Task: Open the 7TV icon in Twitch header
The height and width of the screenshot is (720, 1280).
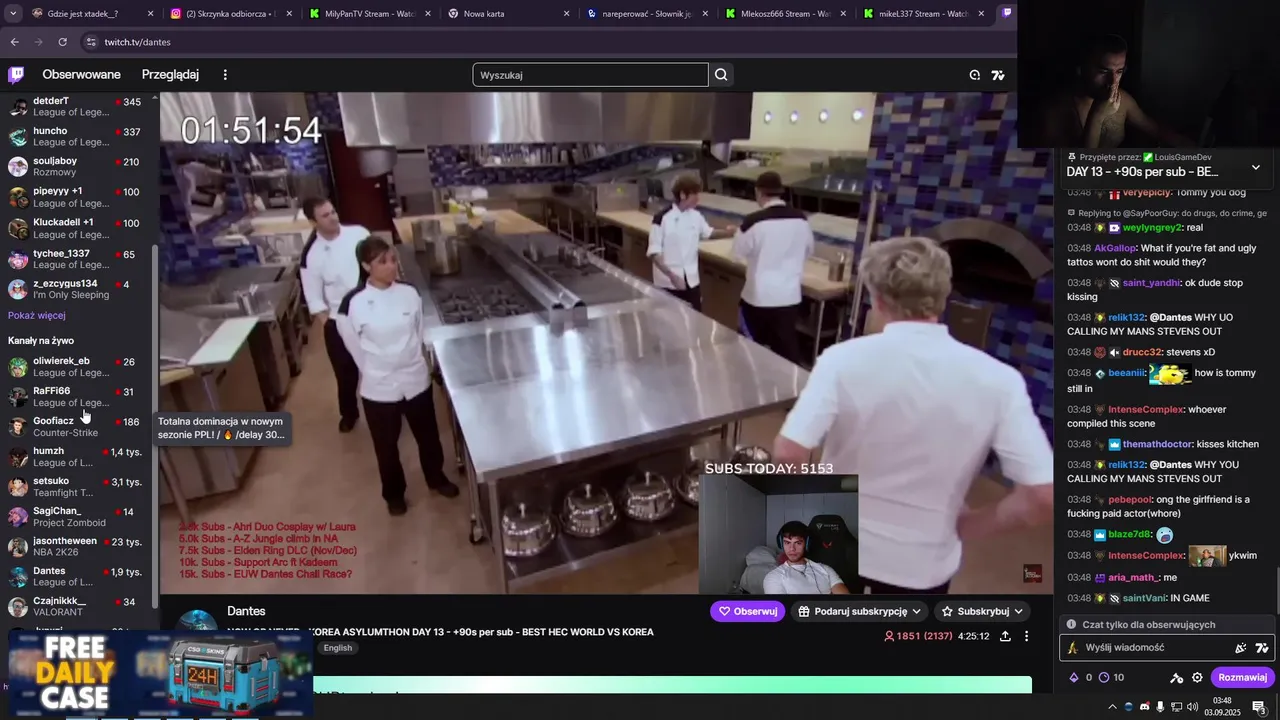Action: coord(997,75)
